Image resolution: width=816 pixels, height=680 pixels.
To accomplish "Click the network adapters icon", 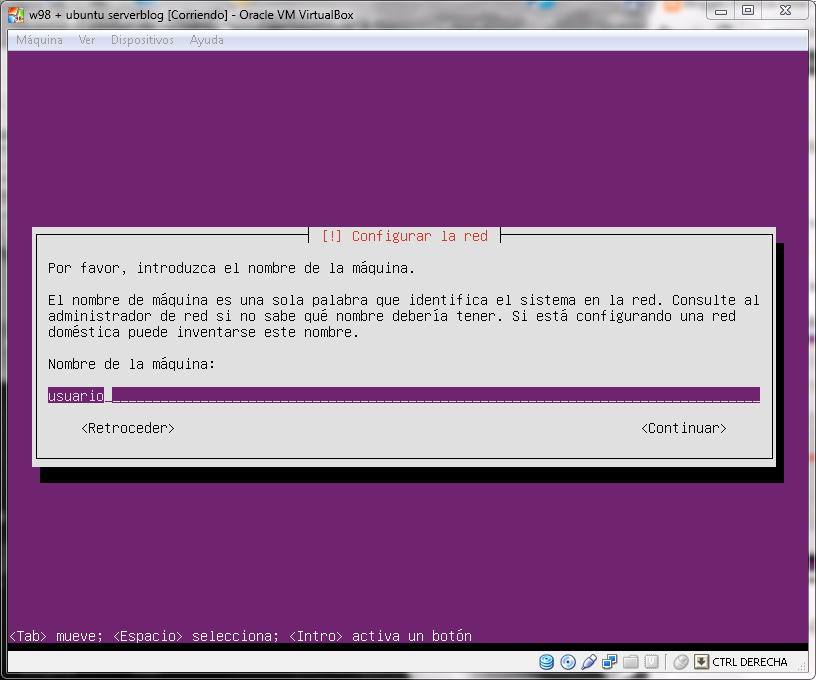I will 609,662.
